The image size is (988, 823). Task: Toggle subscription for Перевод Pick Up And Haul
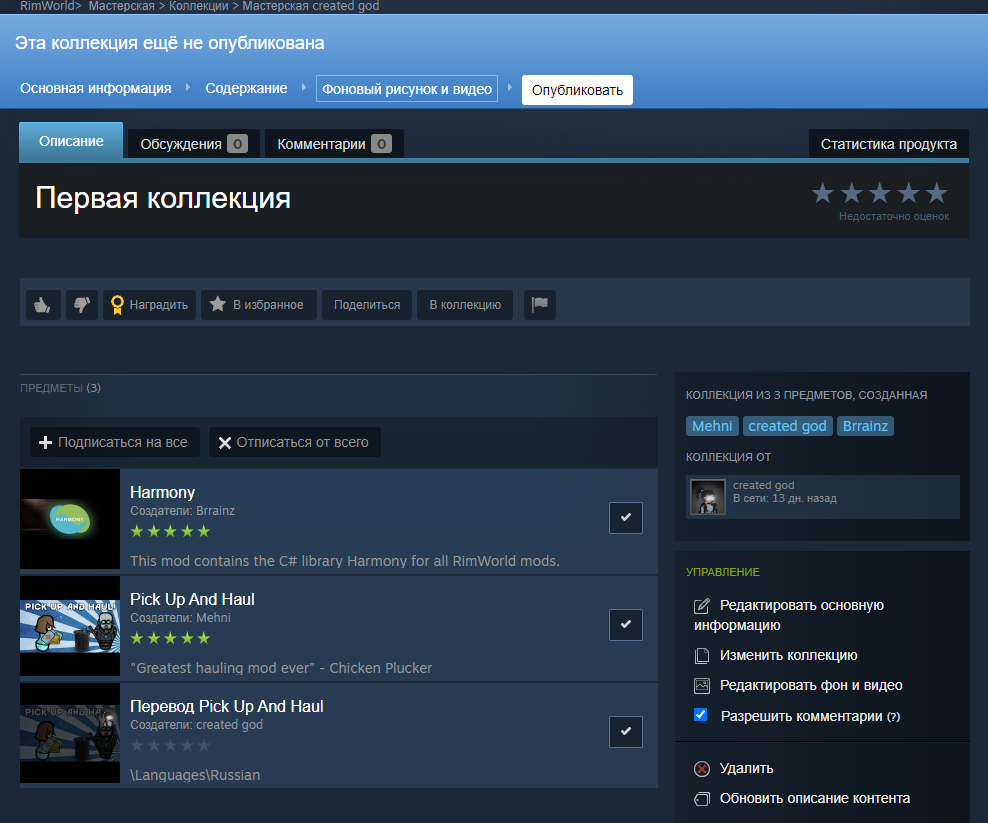pos(626,732)
